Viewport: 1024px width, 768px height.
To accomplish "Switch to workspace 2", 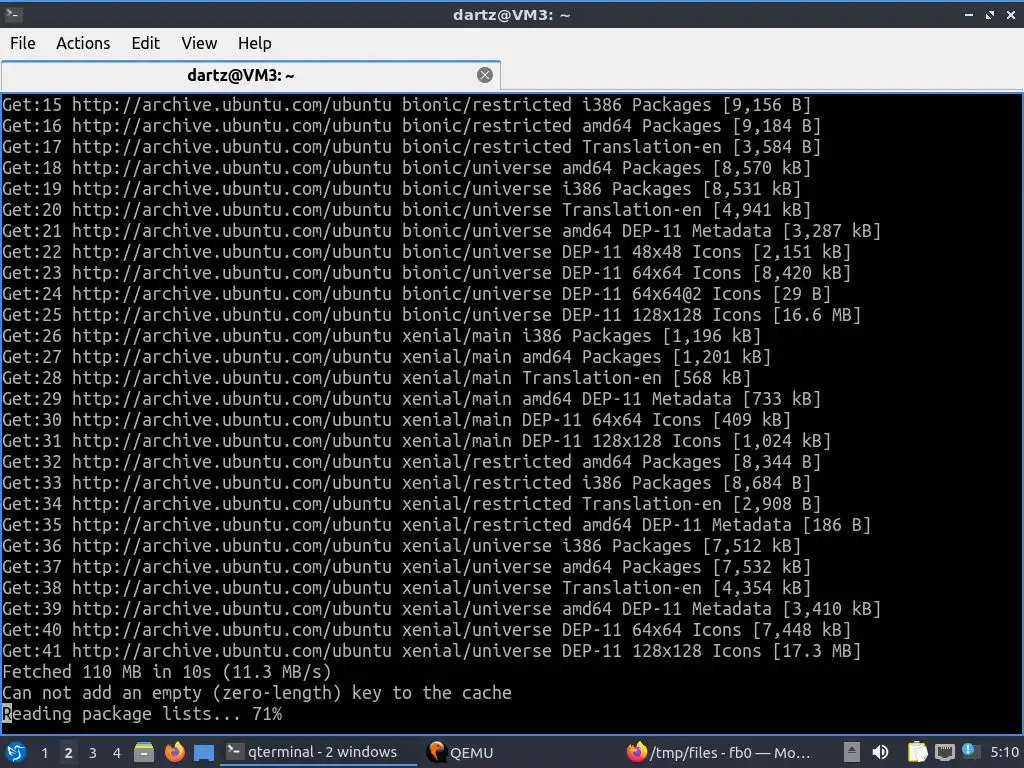I will pos(69,752).
